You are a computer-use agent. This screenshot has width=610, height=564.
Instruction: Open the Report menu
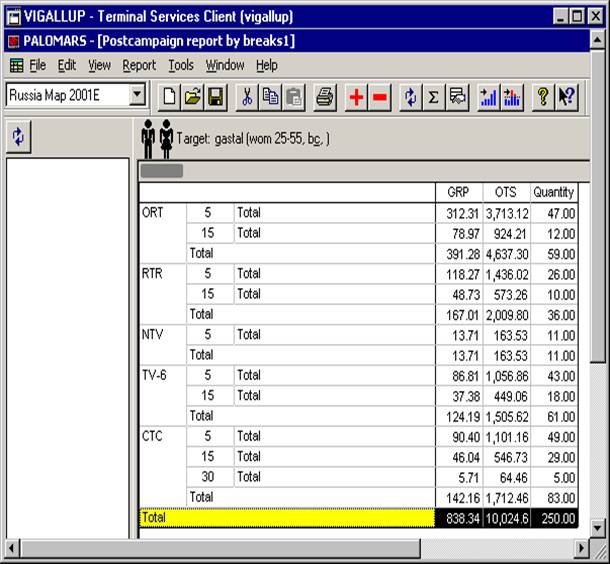click(x=139, y=65)
